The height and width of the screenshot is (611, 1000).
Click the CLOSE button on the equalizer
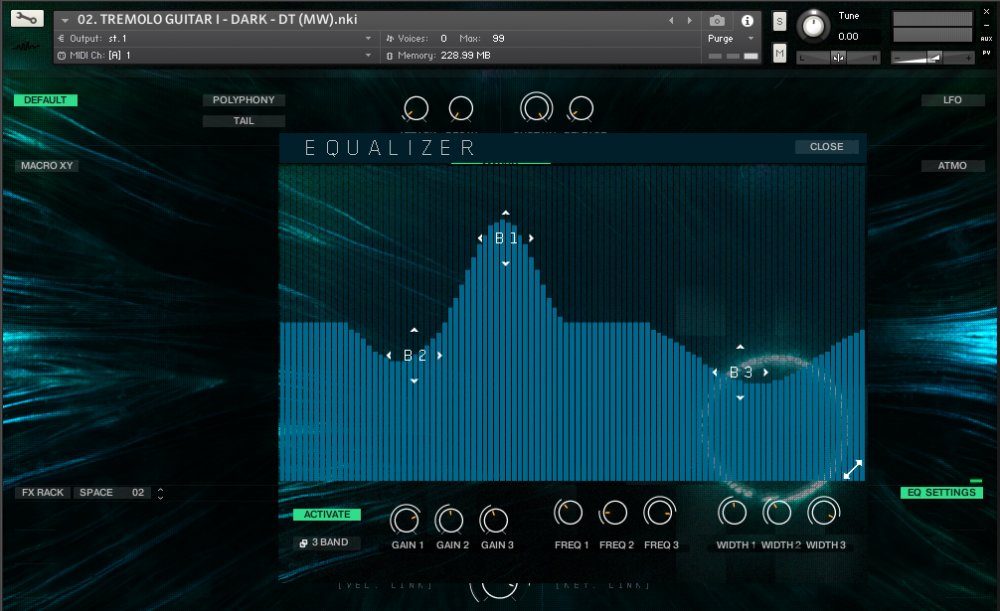(x=825, y=146)
